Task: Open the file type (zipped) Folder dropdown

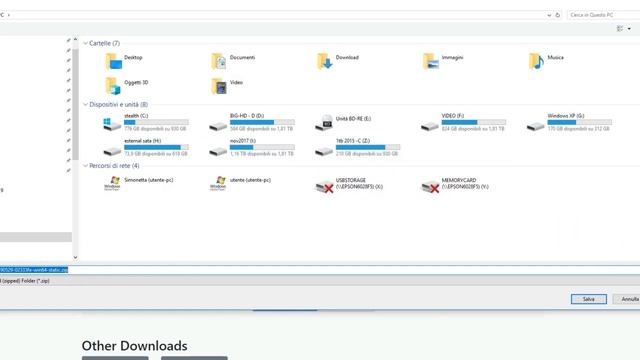Action: tap(320, 281)
